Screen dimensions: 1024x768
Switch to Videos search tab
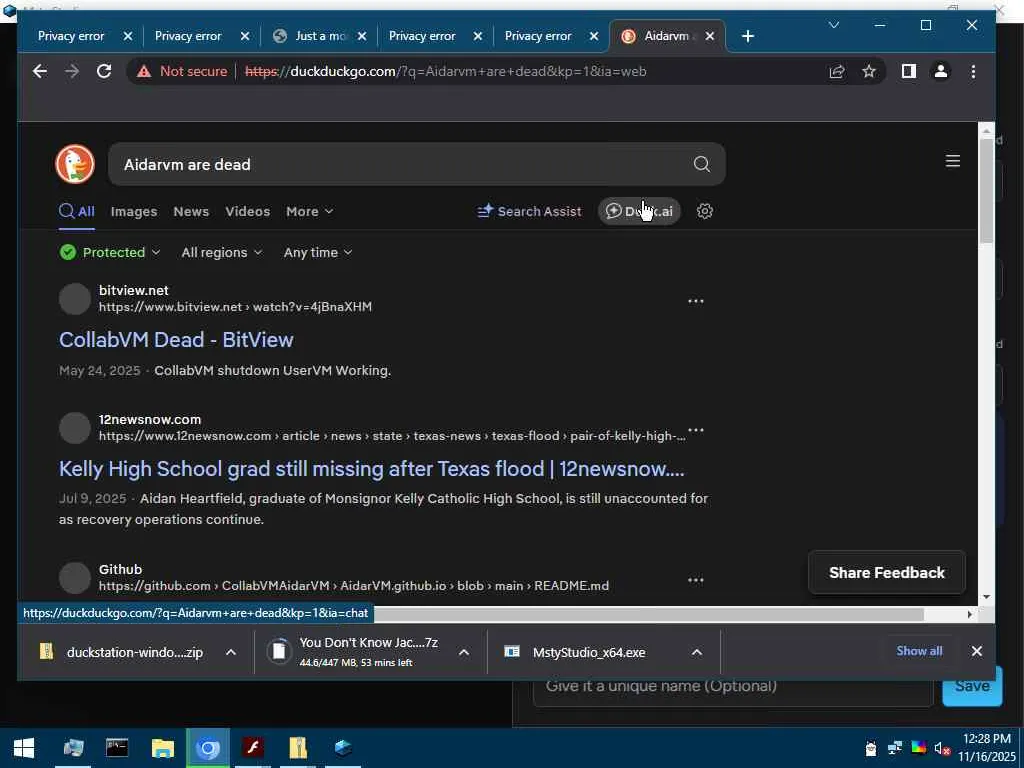click(248, 211)
